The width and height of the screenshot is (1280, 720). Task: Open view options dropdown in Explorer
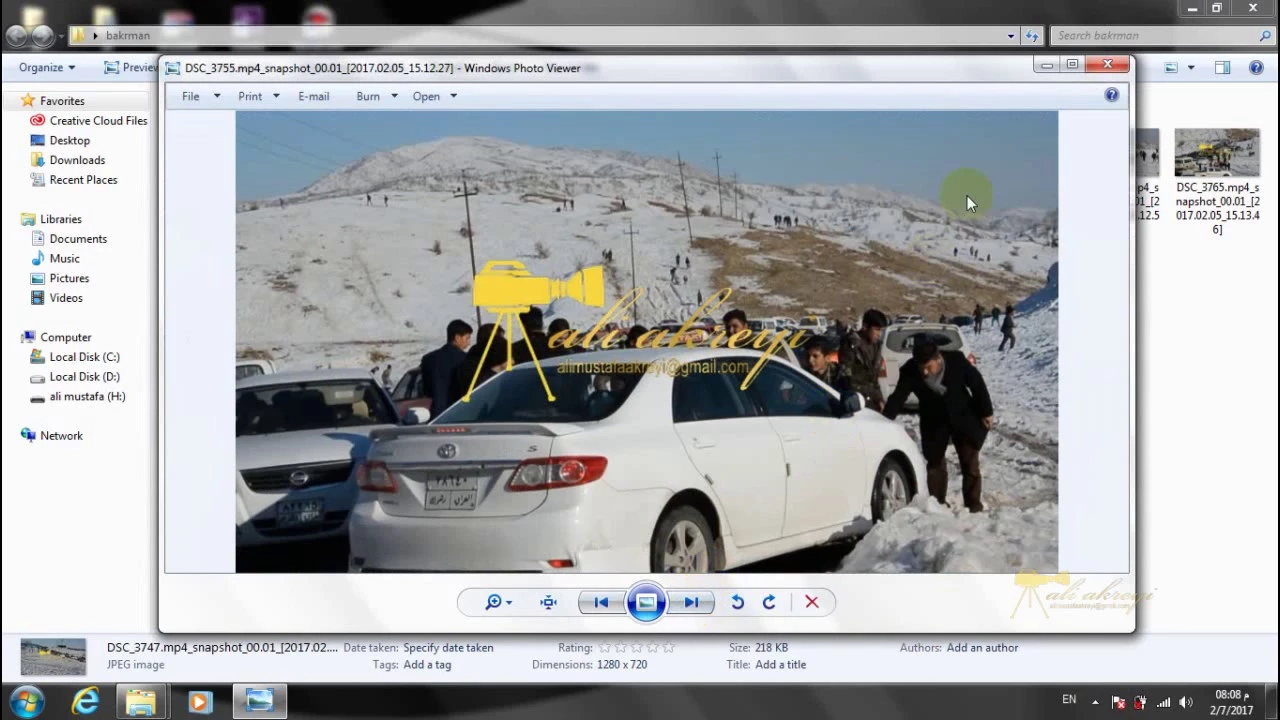click(1191, 67)
